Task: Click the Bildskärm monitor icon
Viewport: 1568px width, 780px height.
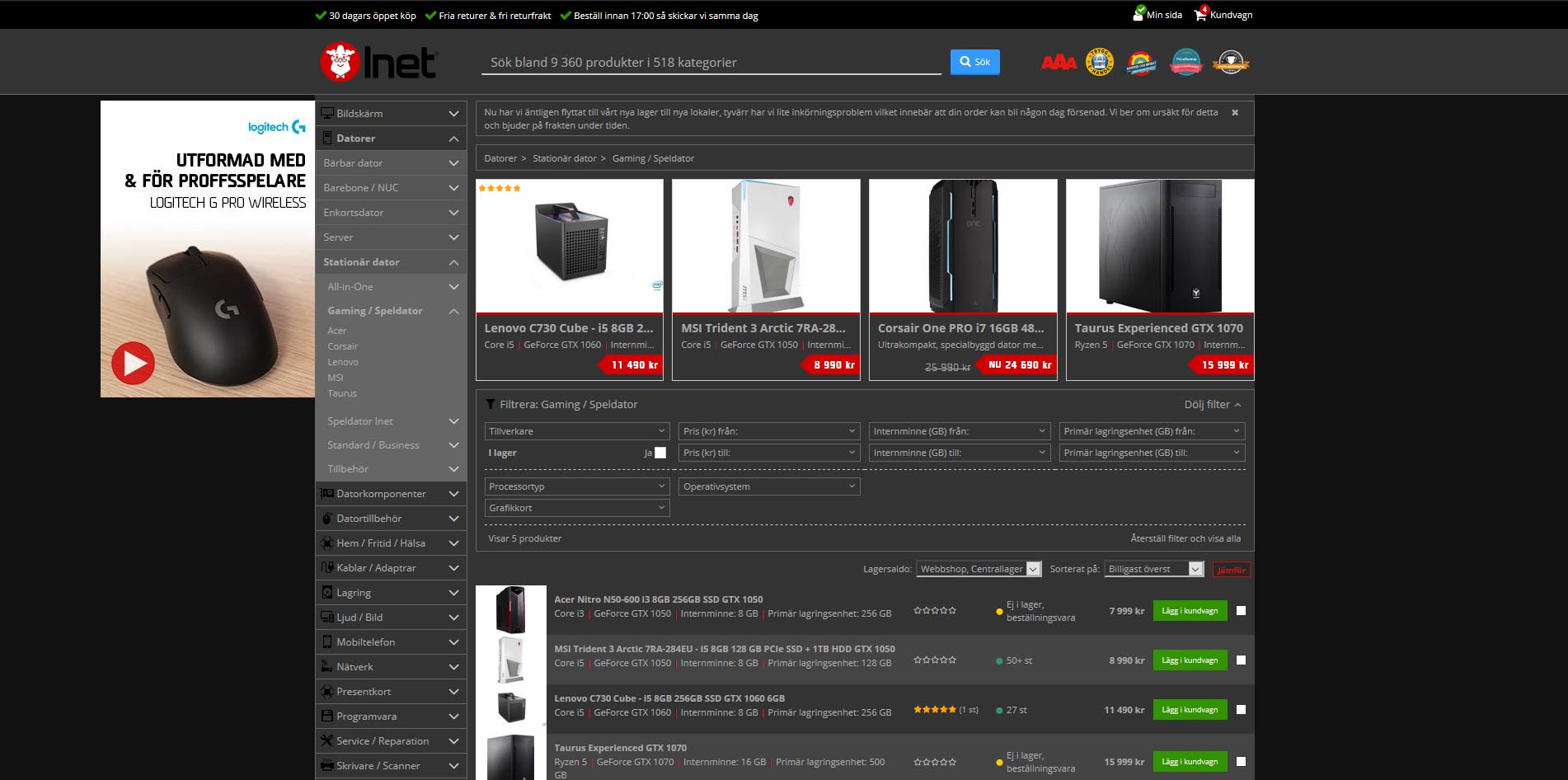Action: (x=327, y=113)
